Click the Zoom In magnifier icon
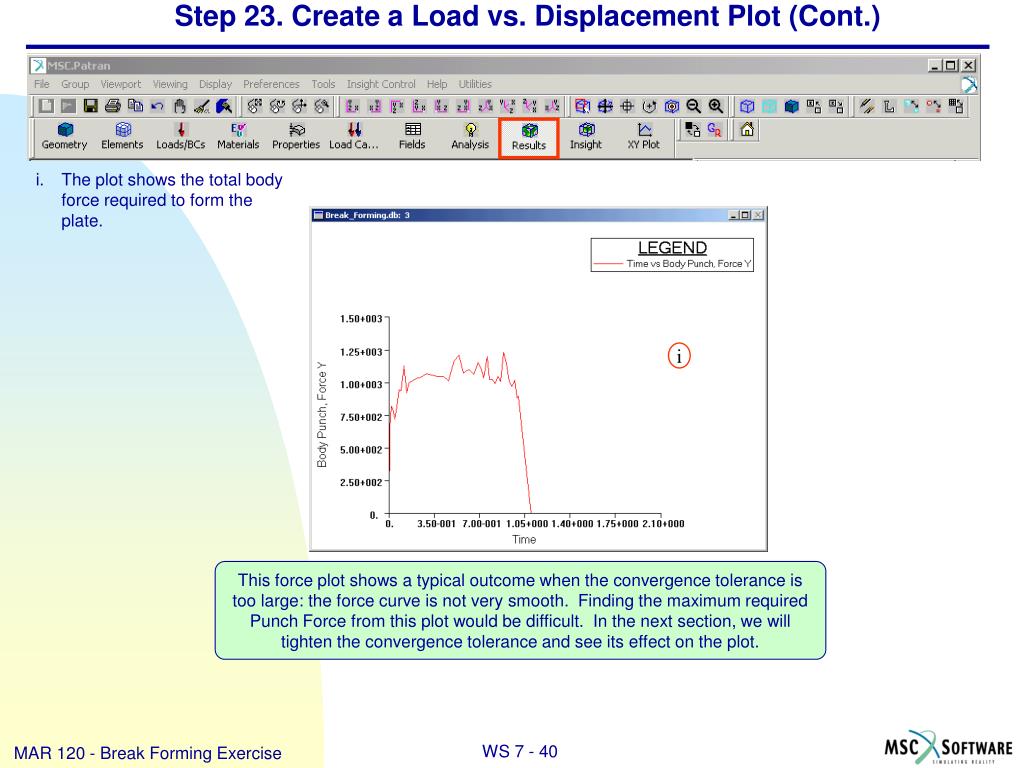 click(716, 105)
